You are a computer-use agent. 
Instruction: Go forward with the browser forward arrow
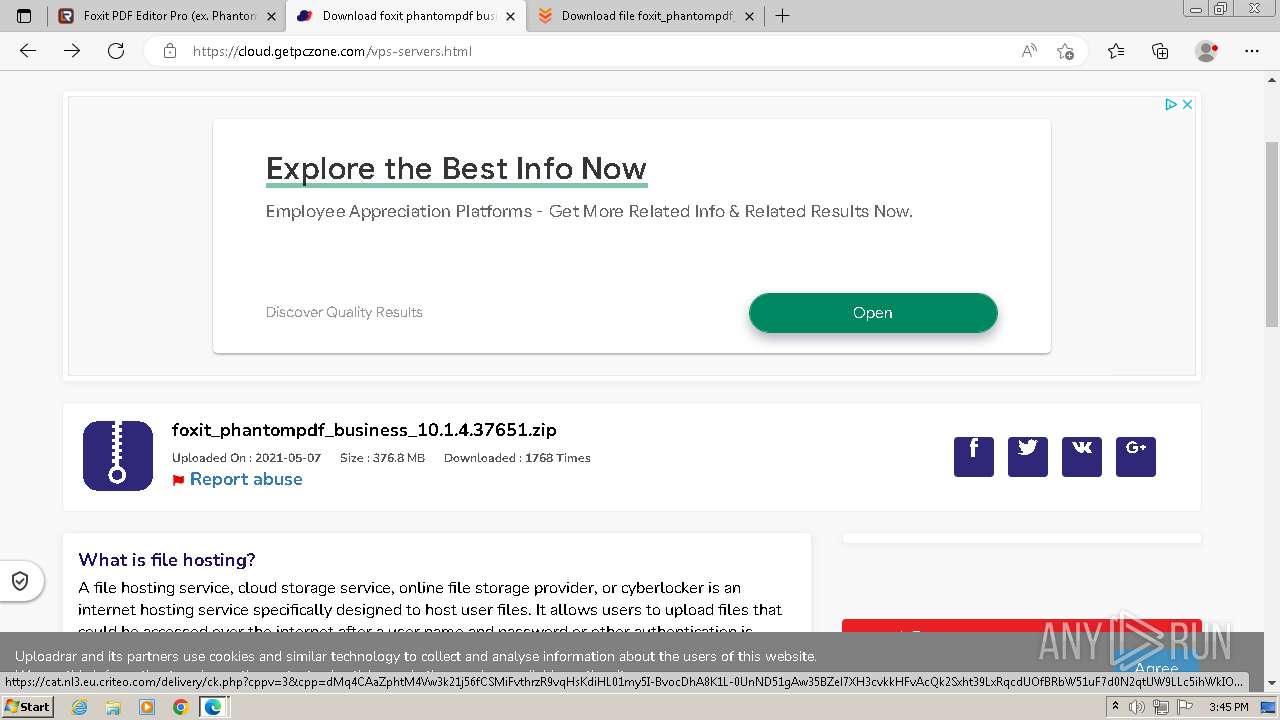tap(72, 51)
